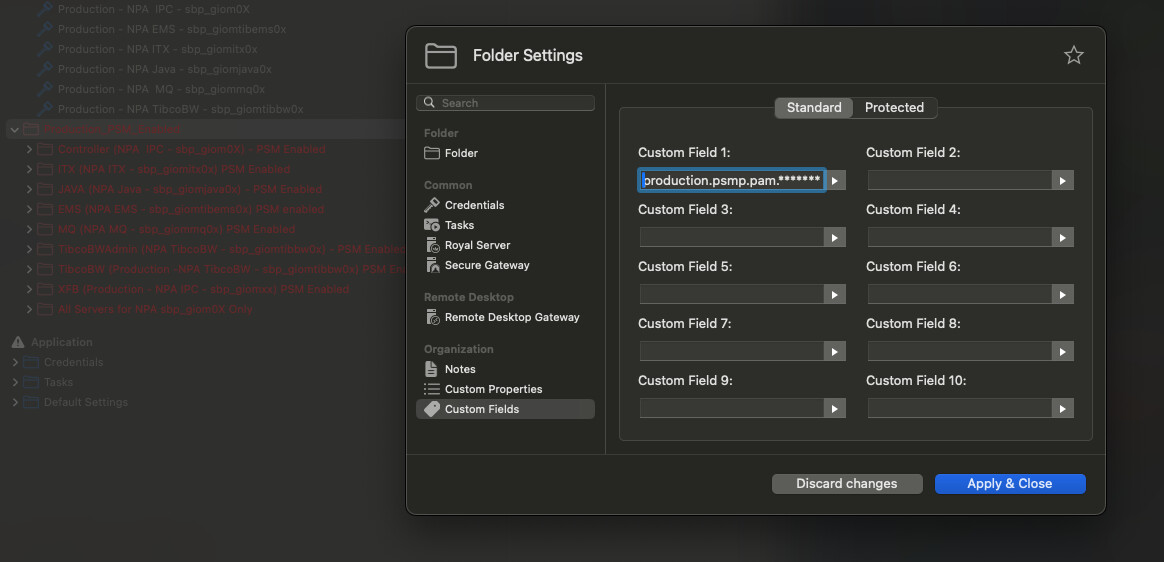Open the Custom Field 1 arrow menu
The height and width of the screenshot is (562, 1164).
point(836,181)
